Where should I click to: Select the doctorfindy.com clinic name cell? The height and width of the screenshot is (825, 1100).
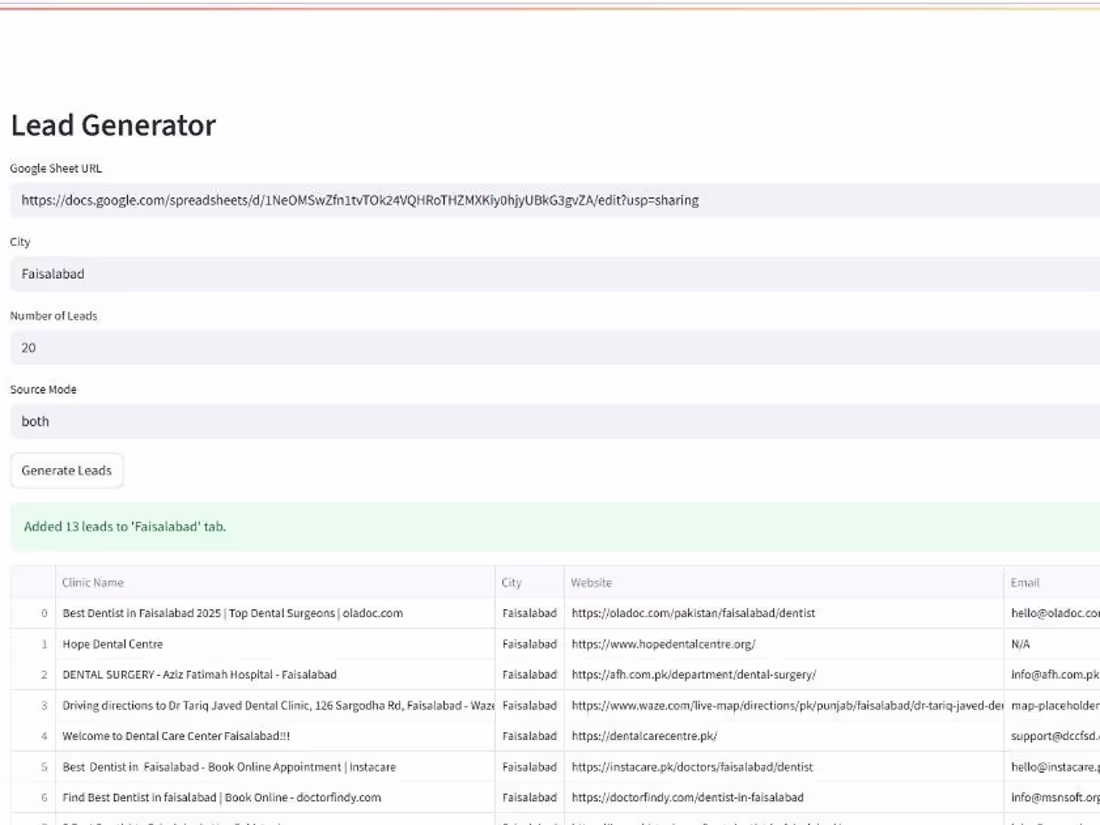point(275,798)
